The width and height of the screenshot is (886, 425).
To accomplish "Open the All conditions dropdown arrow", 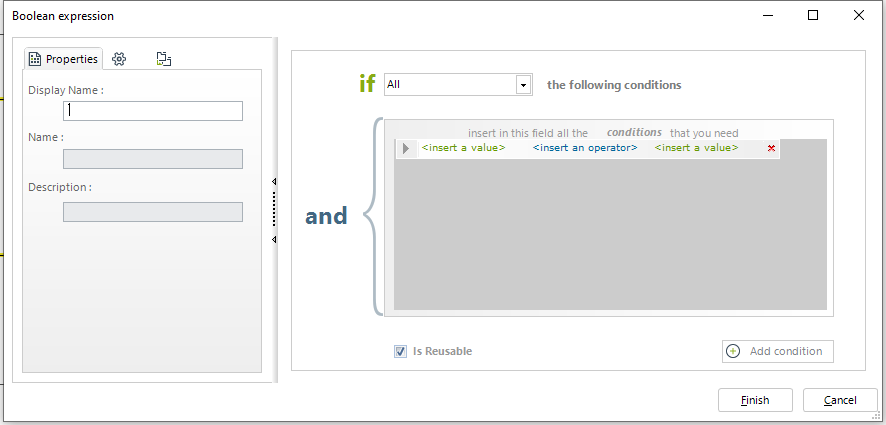I will pos(524,85).
